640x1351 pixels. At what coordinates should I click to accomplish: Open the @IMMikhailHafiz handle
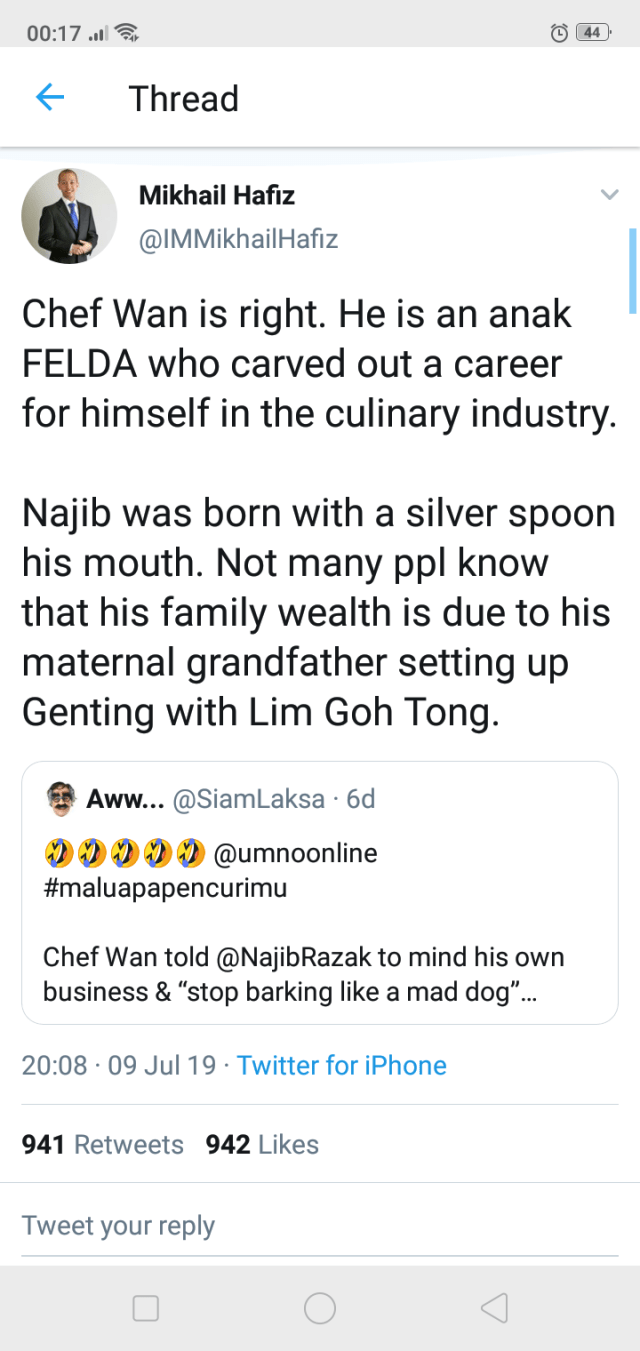tap(238, 239)
